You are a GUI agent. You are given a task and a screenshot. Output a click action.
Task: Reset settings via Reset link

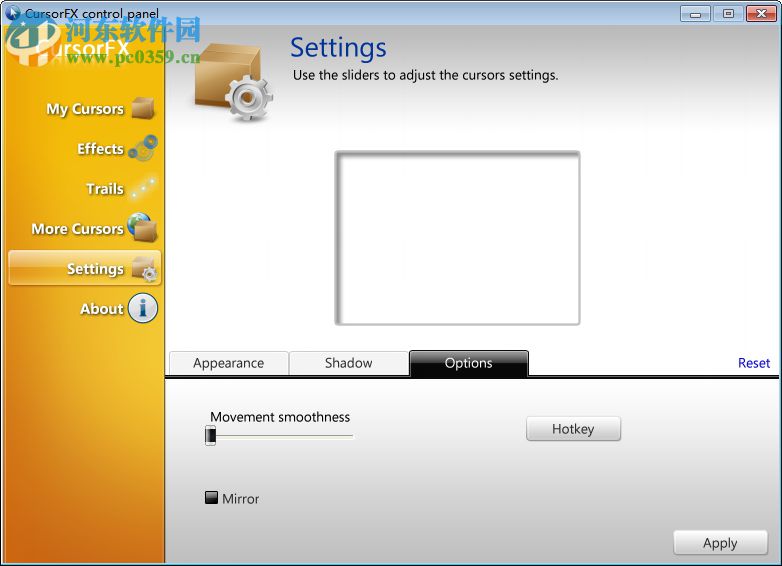coord(754,363)
